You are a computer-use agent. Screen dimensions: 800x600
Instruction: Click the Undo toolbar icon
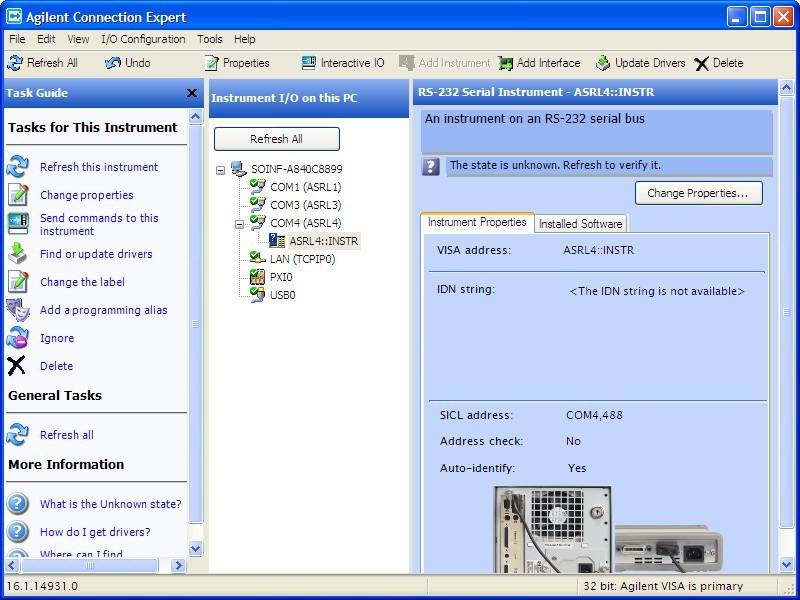(112, 63)
